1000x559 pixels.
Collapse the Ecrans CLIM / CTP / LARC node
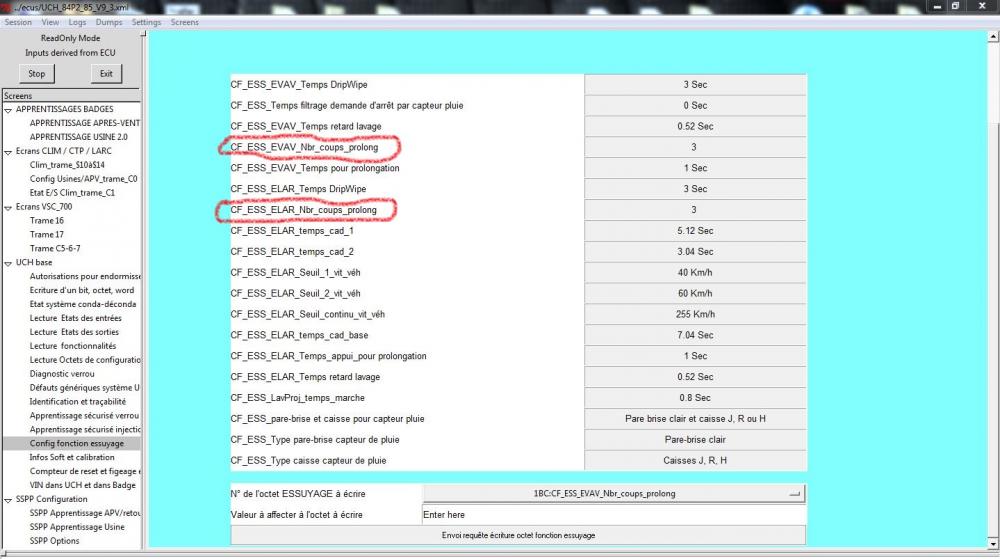pos(8,152)
